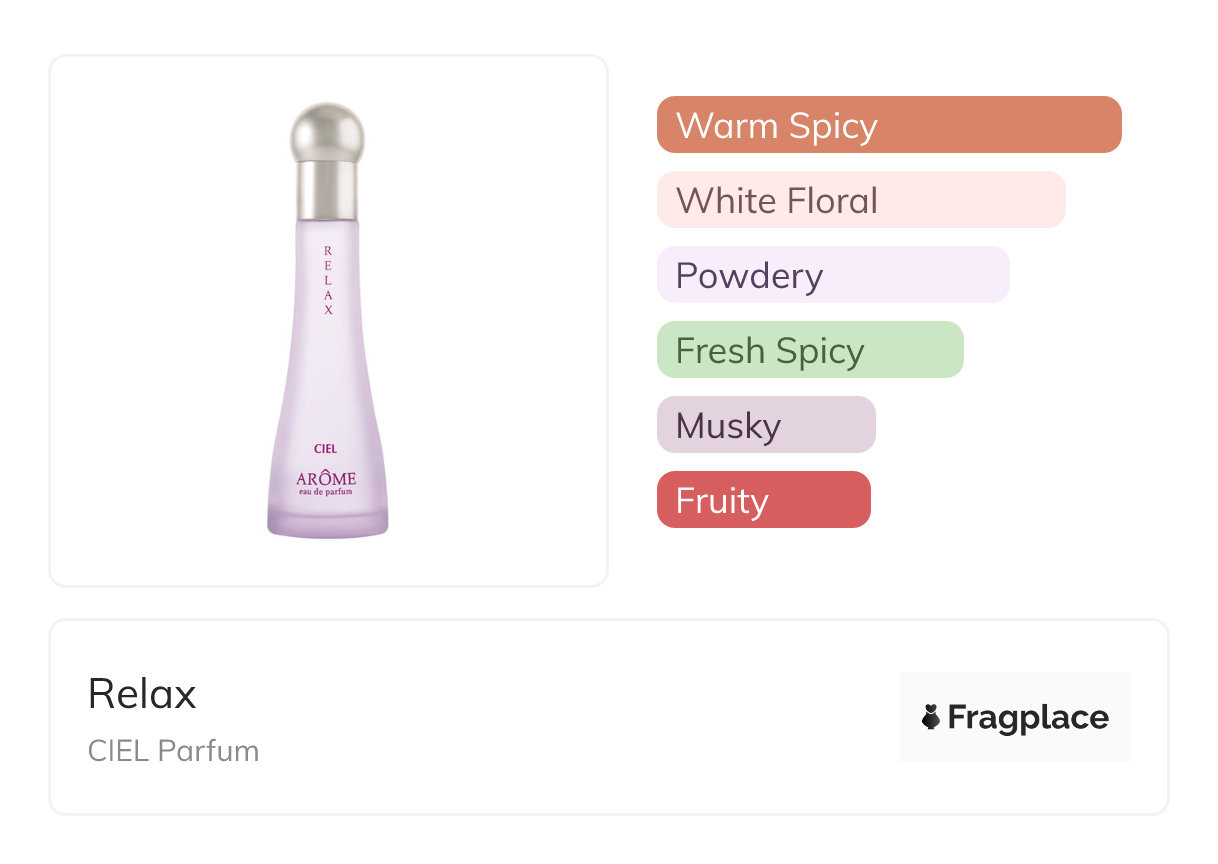Viewport: 1218px width, 864px height.
Task: Choose the Powdery accord bar
Action: 832,275
